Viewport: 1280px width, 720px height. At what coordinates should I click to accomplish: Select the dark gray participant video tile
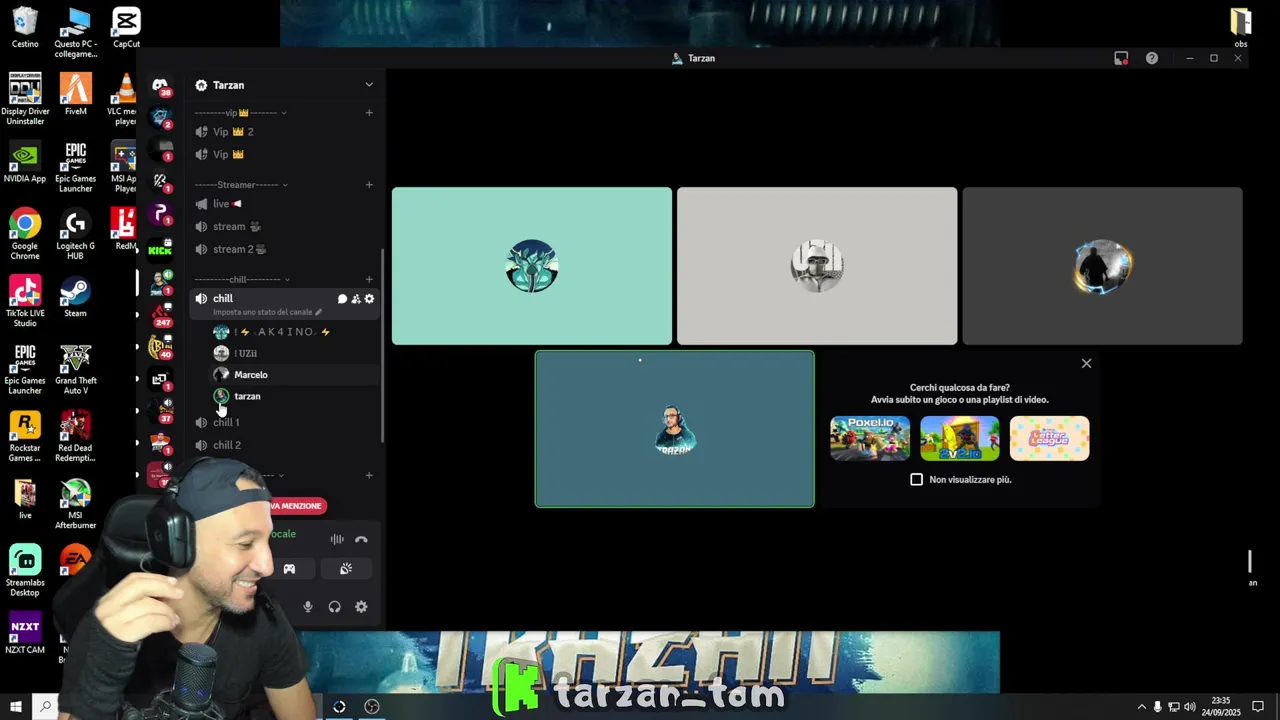tap(1102, 266)
